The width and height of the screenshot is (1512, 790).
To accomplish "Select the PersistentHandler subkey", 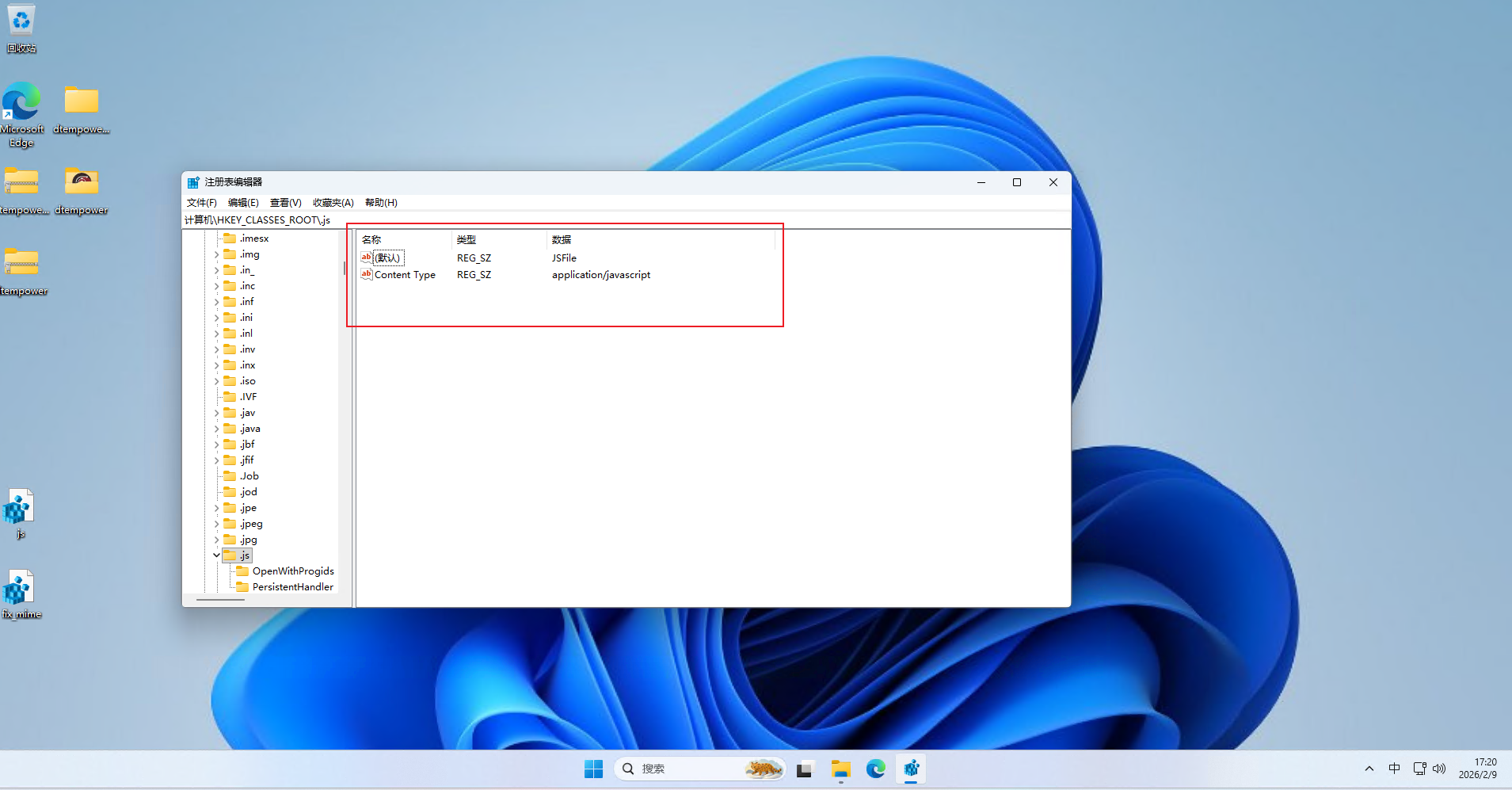I will pyautogui.click(x=292, y=587).
